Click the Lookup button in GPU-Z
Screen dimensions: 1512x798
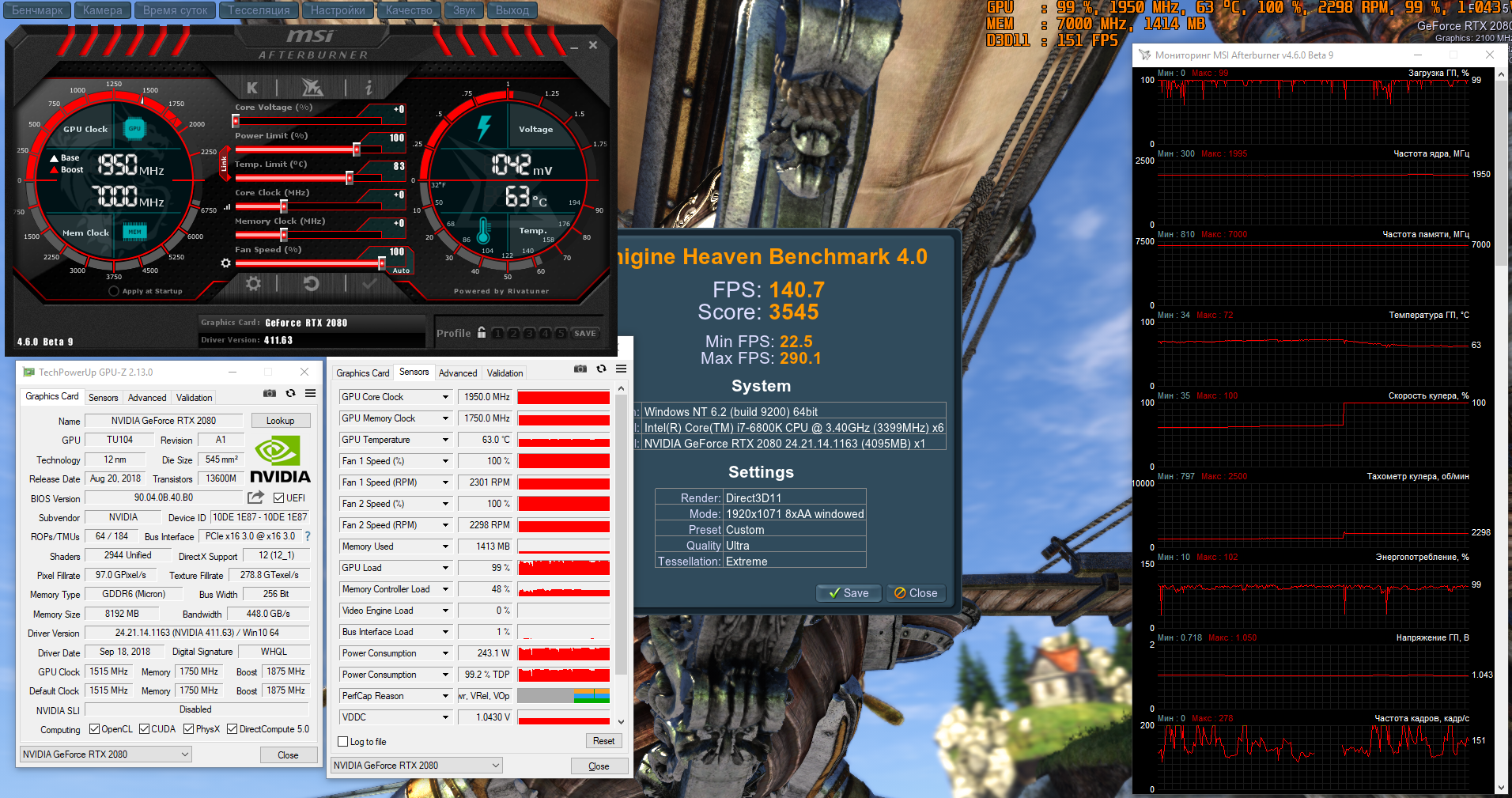coord(280,421)
